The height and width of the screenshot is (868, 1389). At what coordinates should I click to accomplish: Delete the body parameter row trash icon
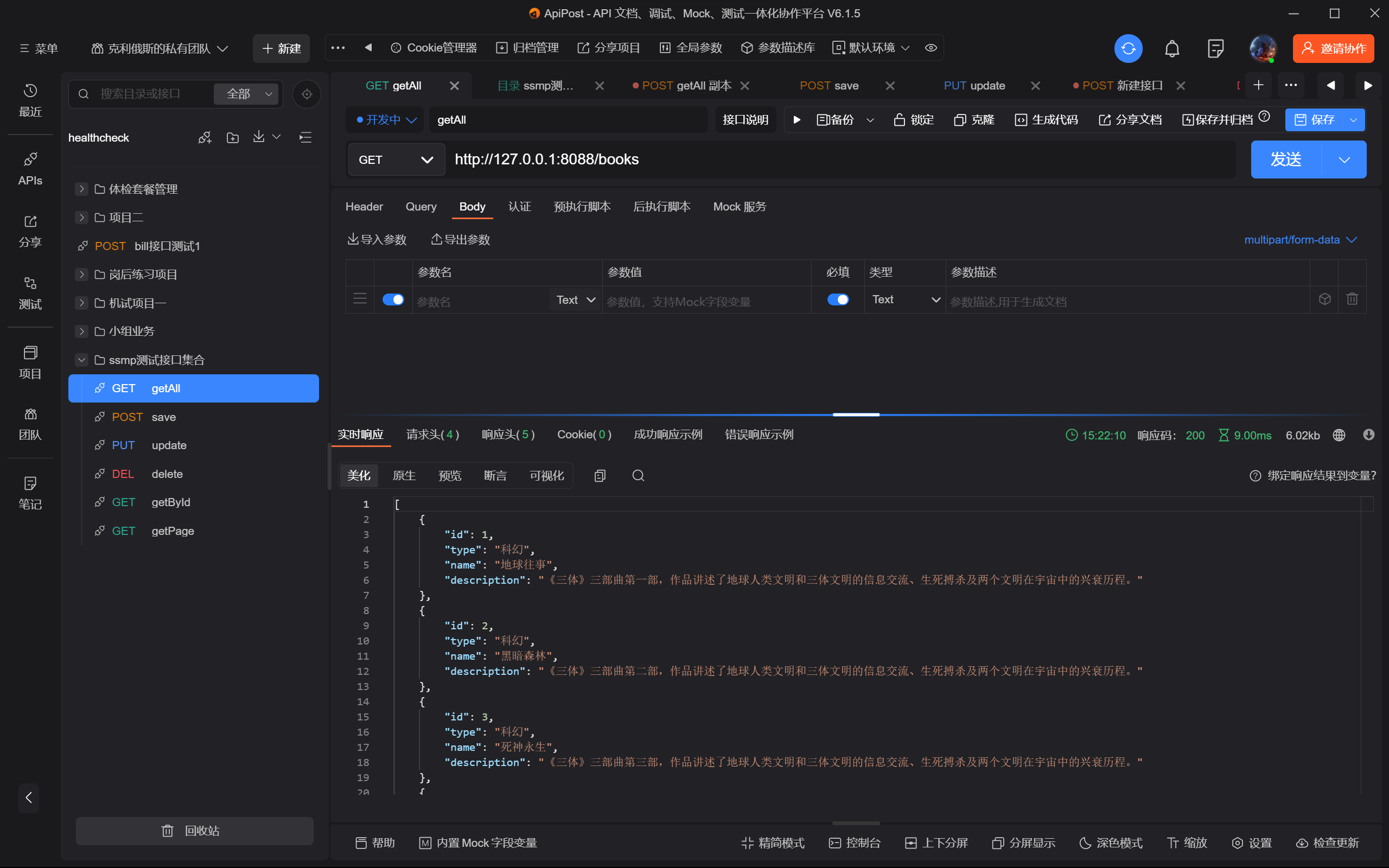coord(1352,299)
